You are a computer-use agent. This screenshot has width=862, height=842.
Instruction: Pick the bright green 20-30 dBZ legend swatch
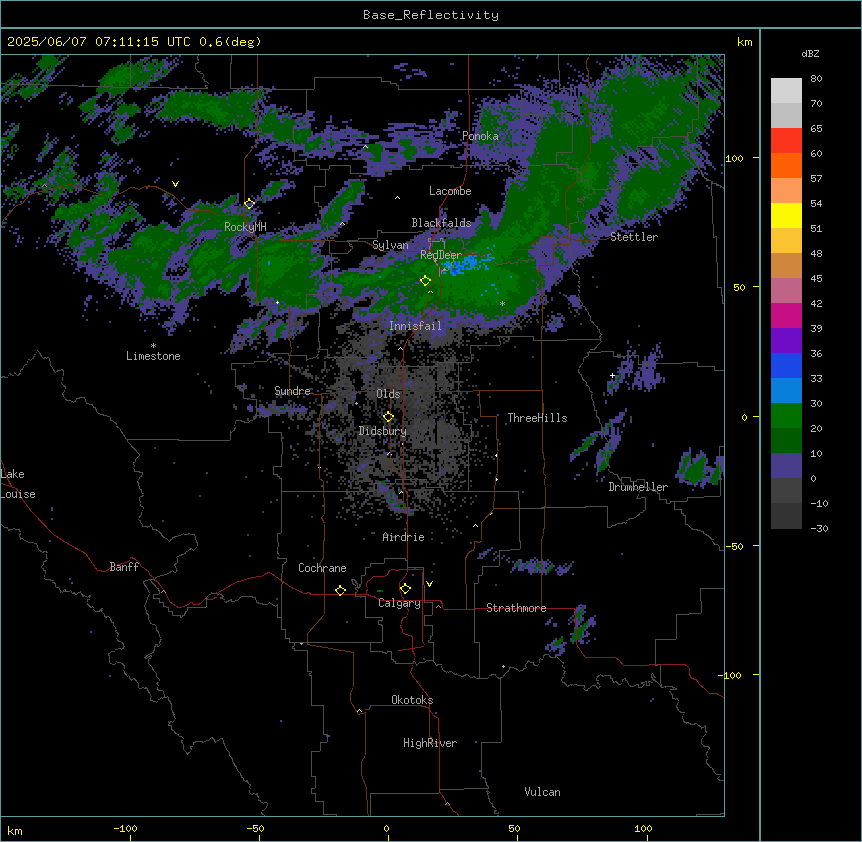(786, 416)
